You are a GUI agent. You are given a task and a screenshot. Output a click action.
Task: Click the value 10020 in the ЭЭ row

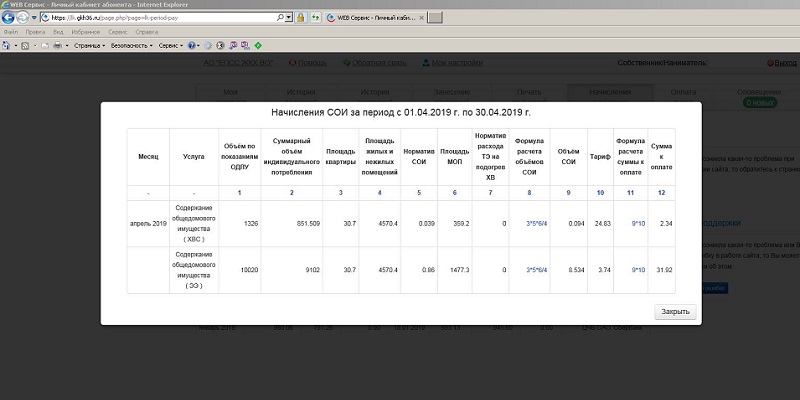(x=249, y=270)
